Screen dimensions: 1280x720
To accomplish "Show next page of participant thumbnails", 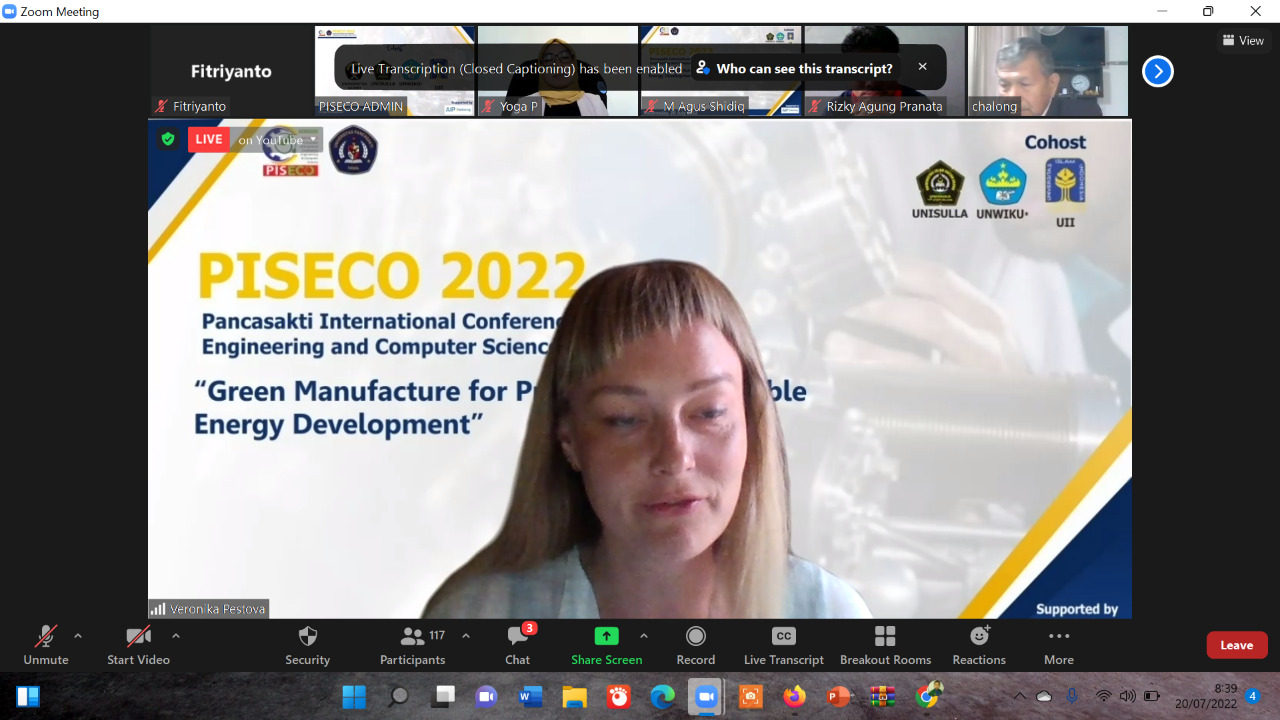I will pos(1158,71).
